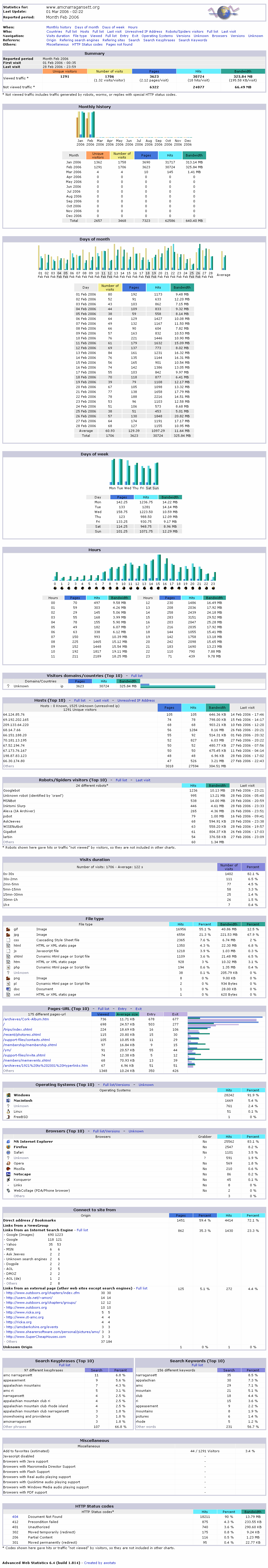Click the gif file type icon
Viewport: 268px width, 1568px height.
pyautogui.click(x=8, y=929)
